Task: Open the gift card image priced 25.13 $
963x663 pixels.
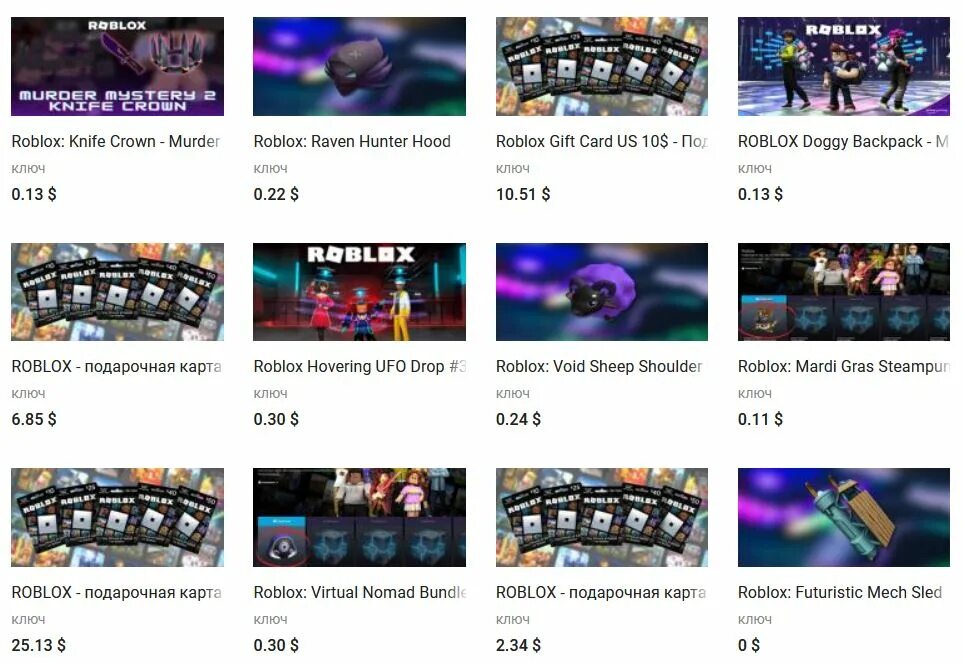Action: tap(117, 518)
